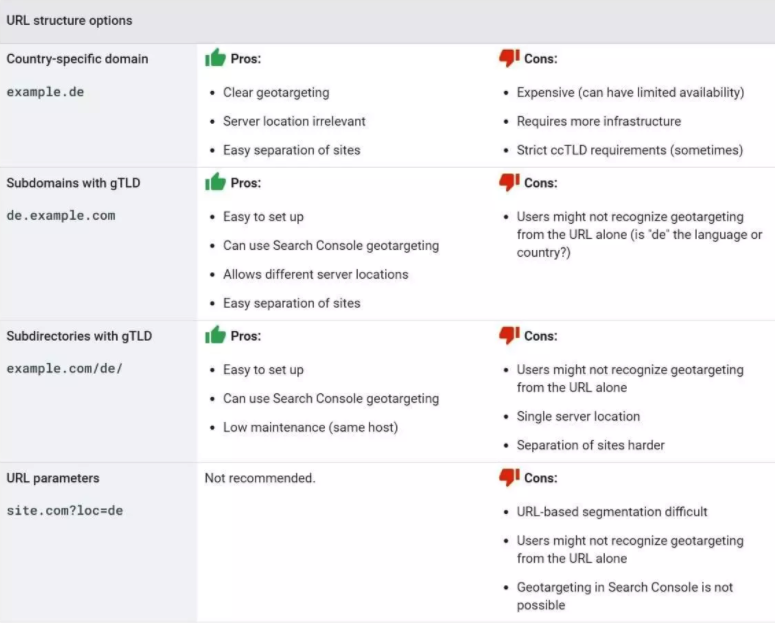Click the site.com?loc=de code text
The width and height of the screenshot is (775, 623).
point(64,510)
